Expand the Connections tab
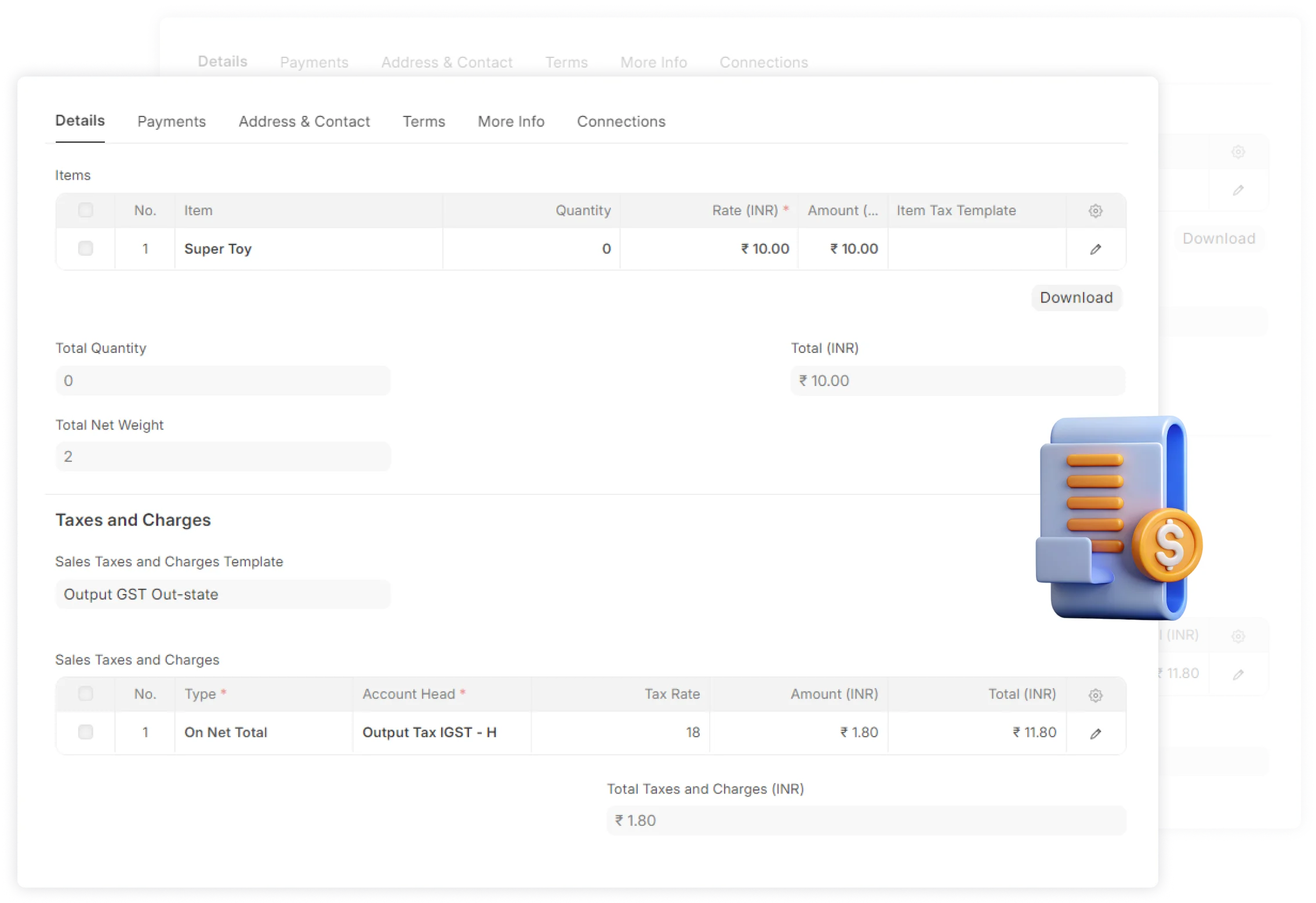 coord(621,121)
